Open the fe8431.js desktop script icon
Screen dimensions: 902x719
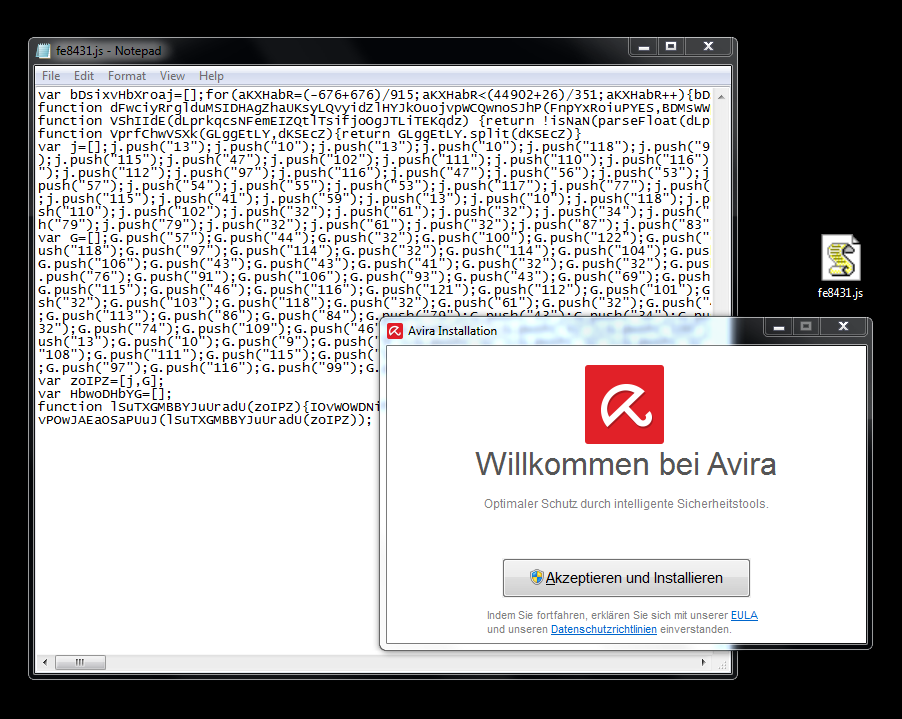tap(840, 266)
